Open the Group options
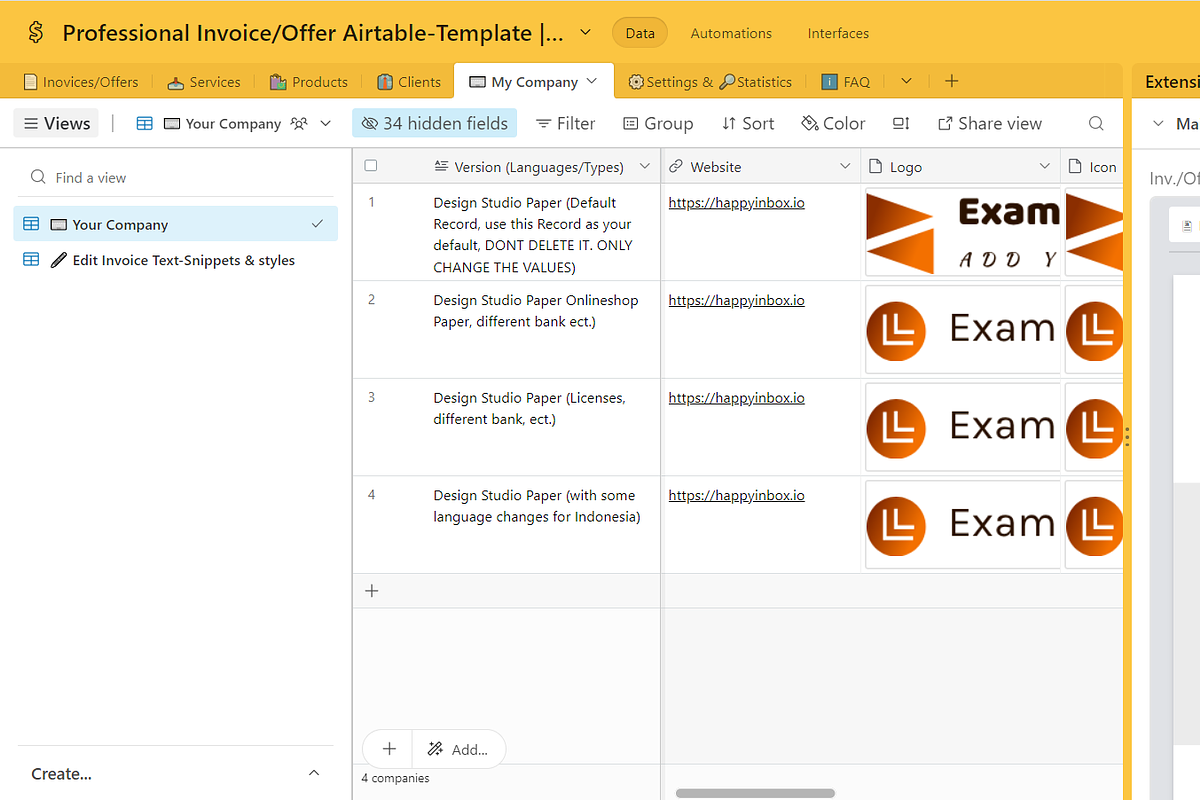Image resolution: width=1200 pixels, height=800 pixels. (x=658, y=123)
